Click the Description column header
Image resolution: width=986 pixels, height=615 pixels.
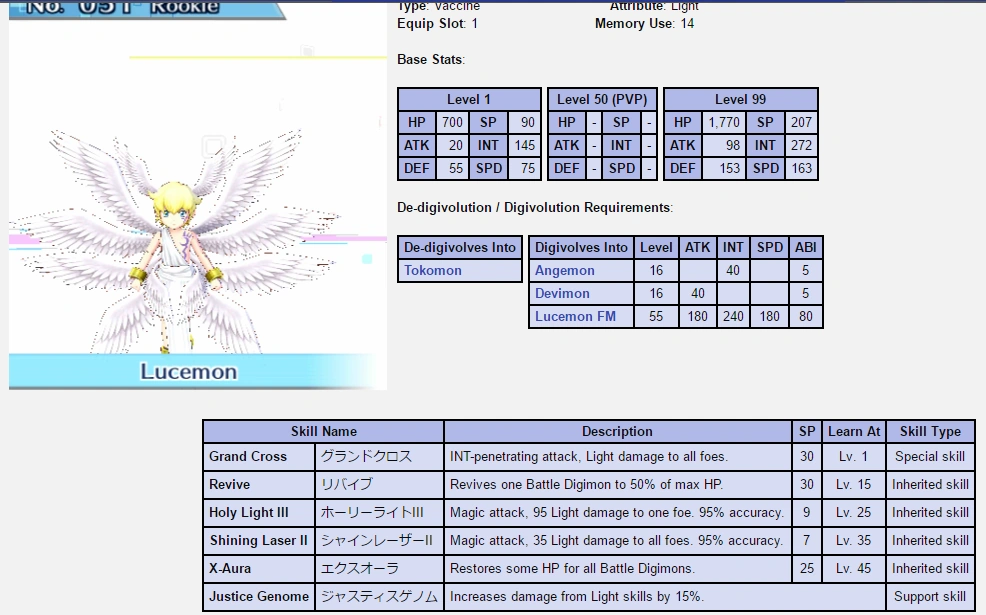618,431
